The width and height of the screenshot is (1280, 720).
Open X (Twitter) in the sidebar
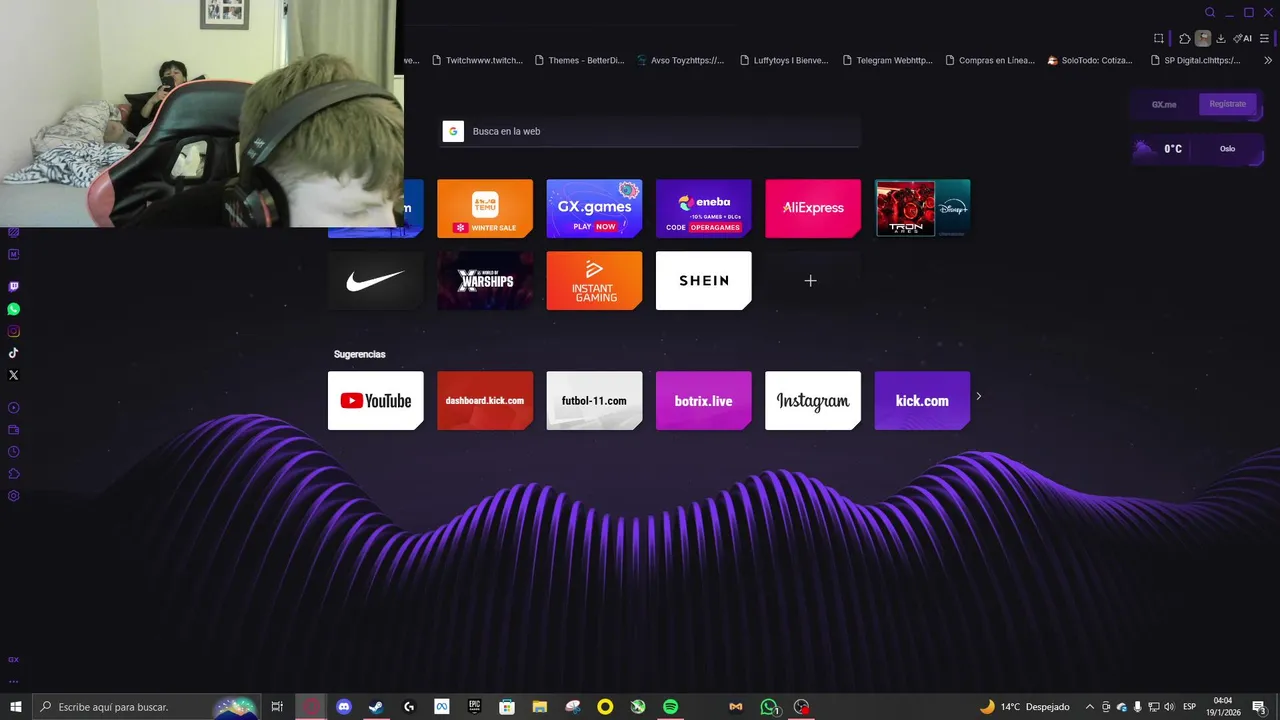(x=13, y=375)
